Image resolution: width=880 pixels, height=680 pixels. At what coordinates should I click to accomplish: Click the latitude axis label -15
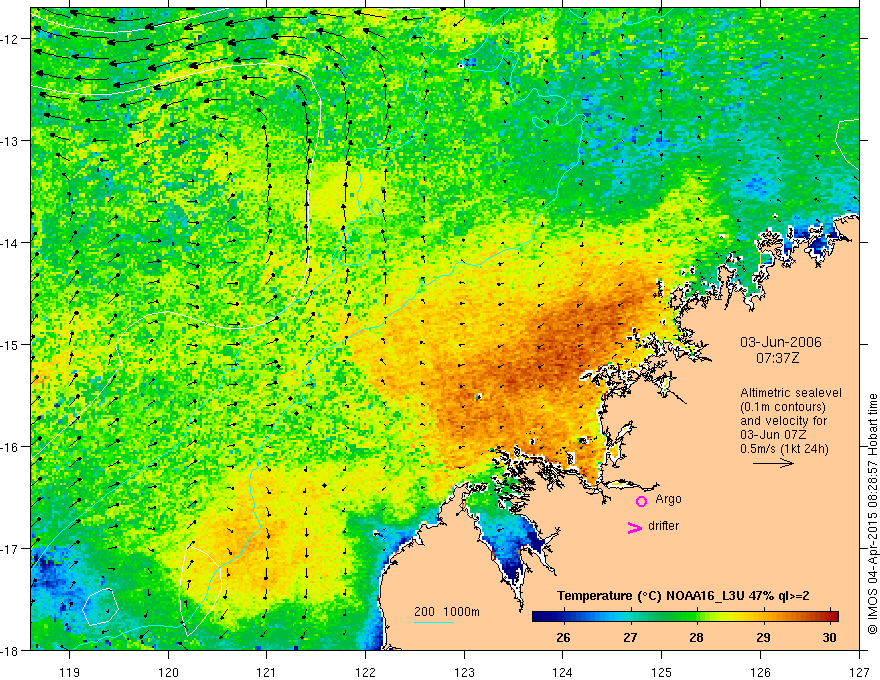[10, 344]
